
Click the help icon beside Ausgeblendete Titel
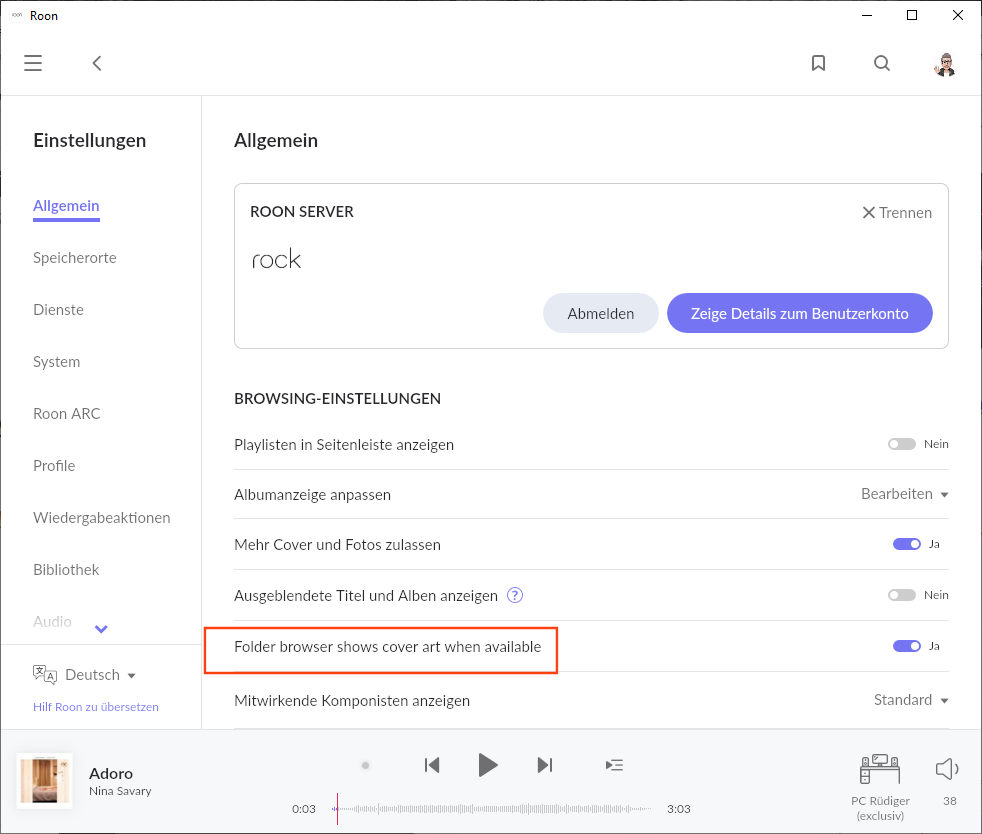[515, 595]
